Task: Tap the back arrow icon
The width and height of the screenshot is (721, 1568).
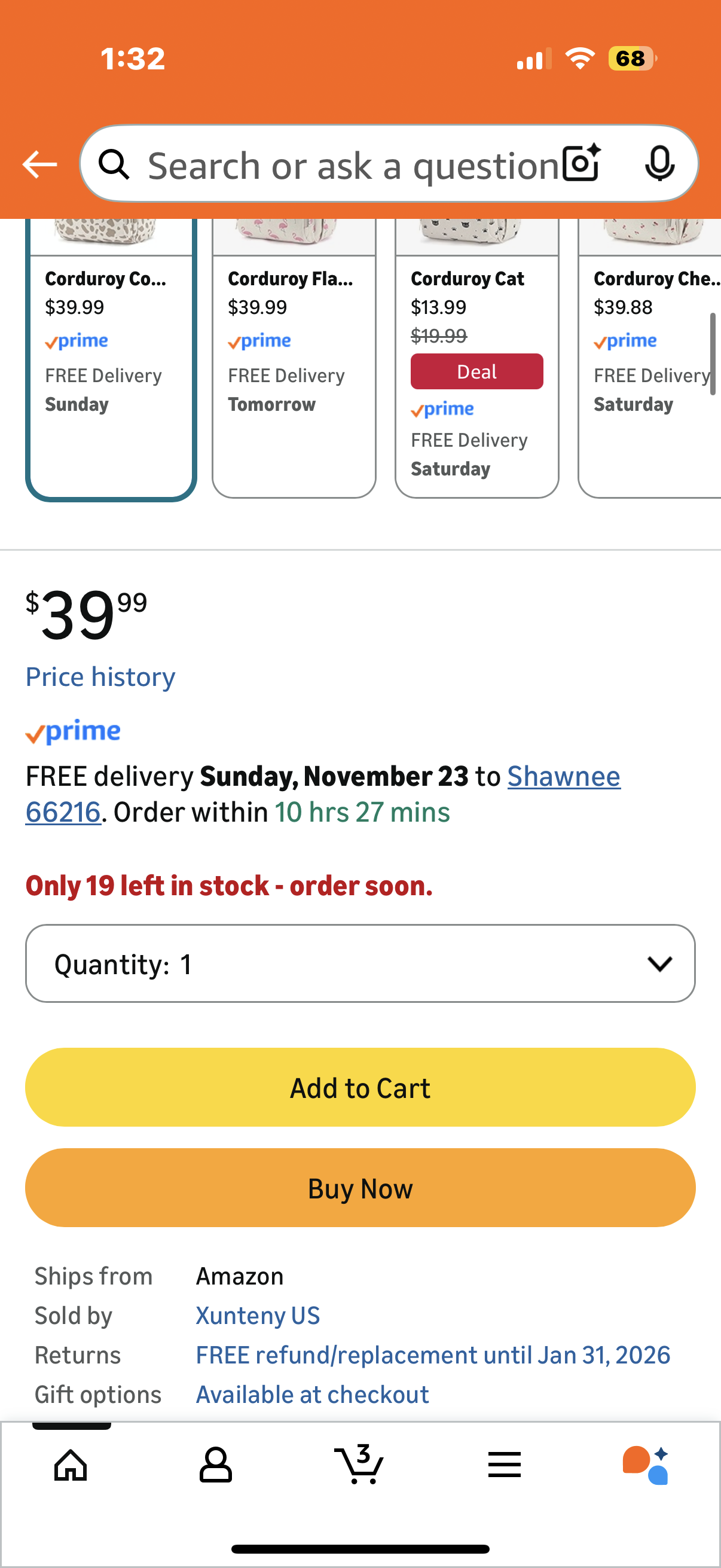Action: (x=39, y=164)
